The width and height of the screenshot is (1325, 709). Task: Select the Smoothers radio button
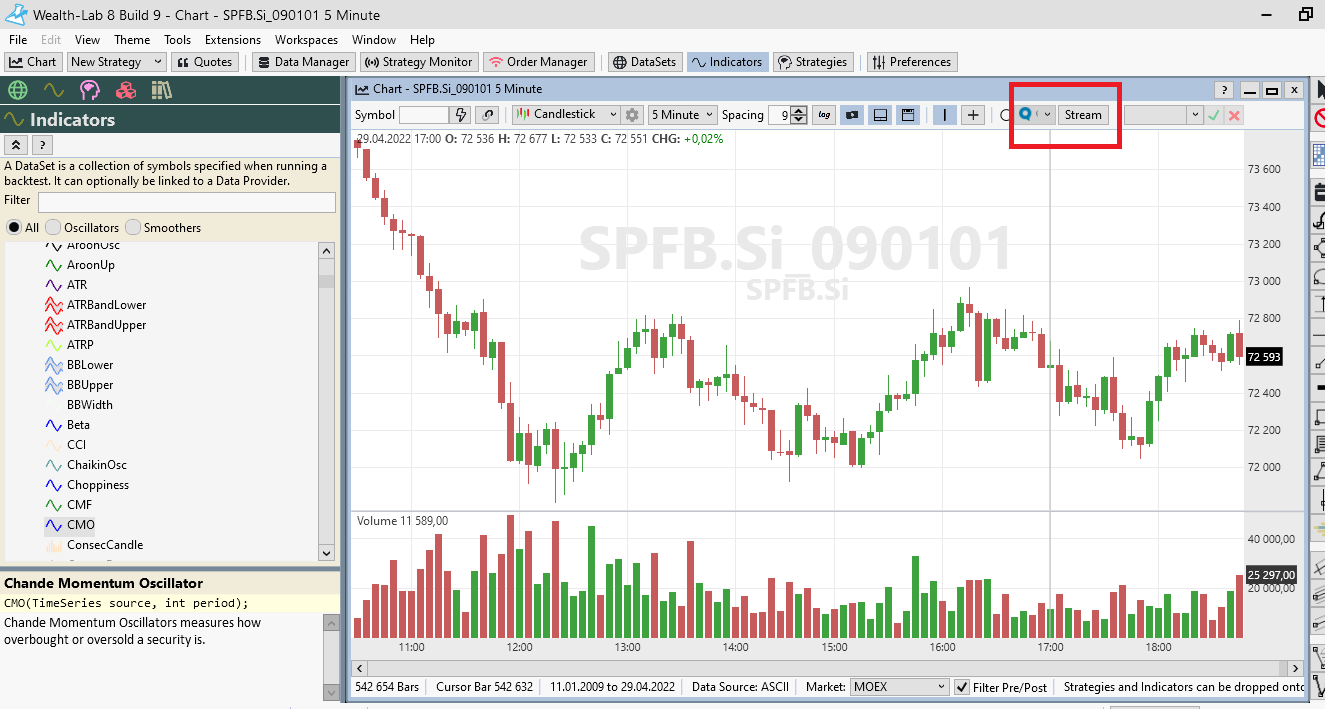tap(131, 227)
